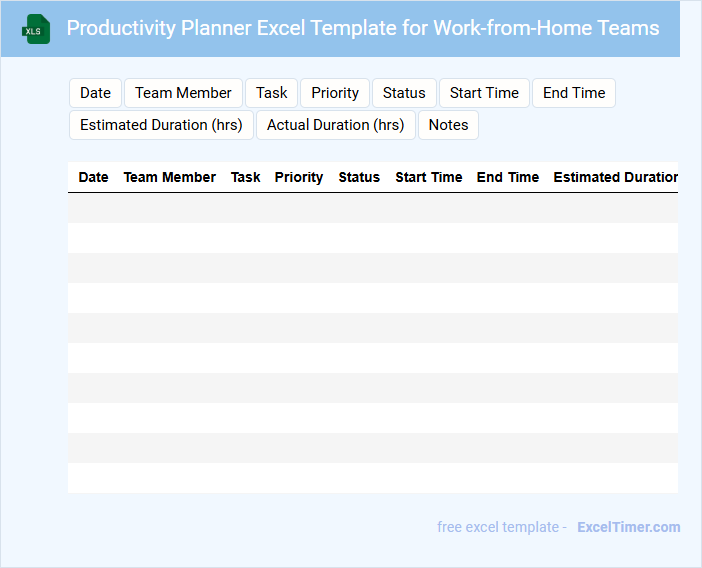Select the End Time column header
The image size is (702, 568).
tap(507, 177)
